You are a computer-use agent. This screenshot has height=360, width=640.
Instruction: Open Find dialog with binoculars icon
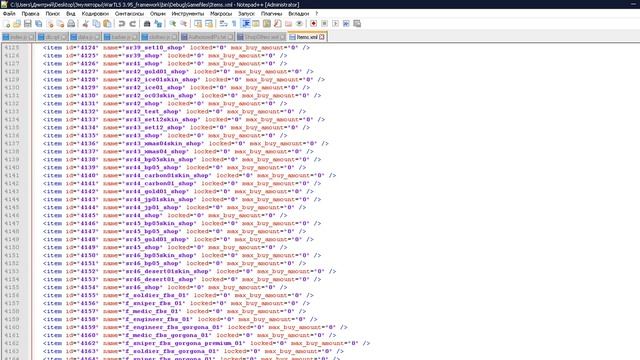point(147,24)
